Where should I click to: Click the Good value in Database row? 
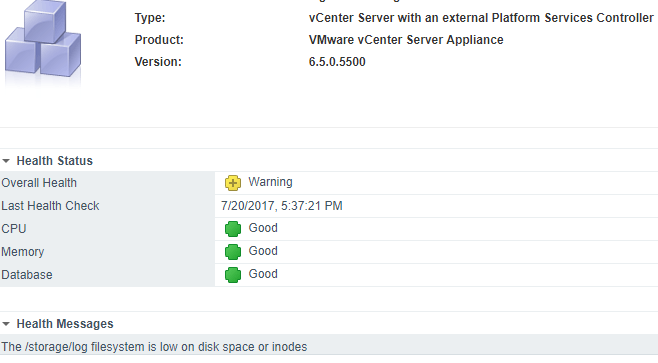tap(263, 274)
